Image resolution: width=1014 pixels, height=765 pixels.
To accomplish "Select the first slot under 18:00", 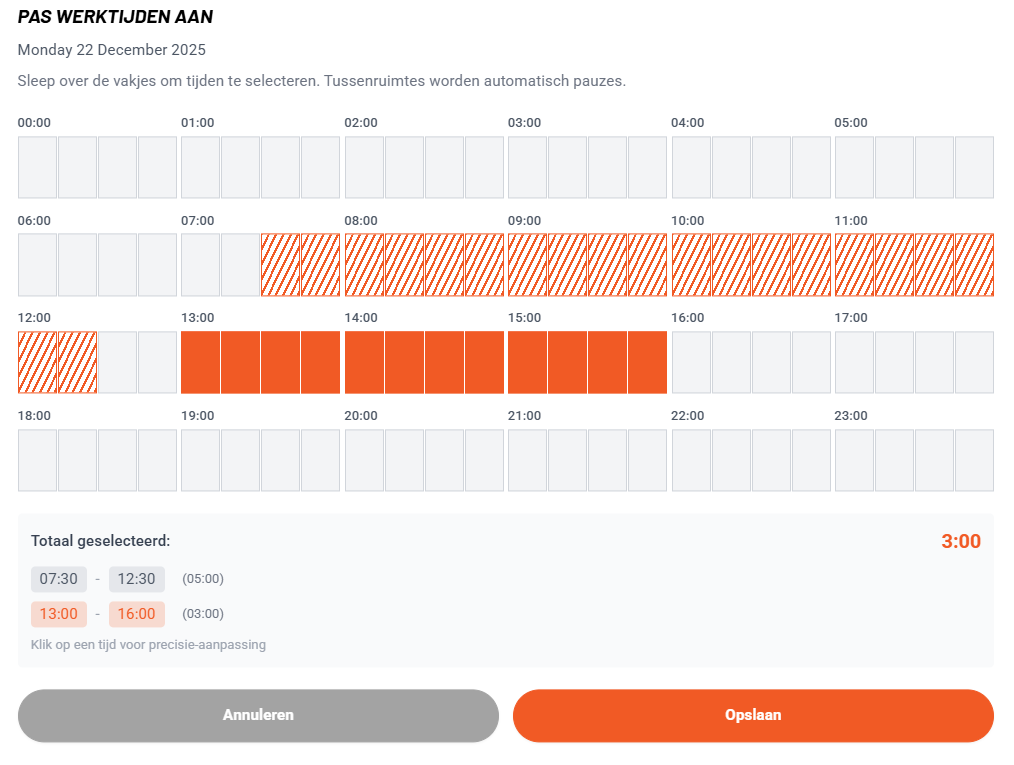I will pyautogui.click(x=37, y=460).
